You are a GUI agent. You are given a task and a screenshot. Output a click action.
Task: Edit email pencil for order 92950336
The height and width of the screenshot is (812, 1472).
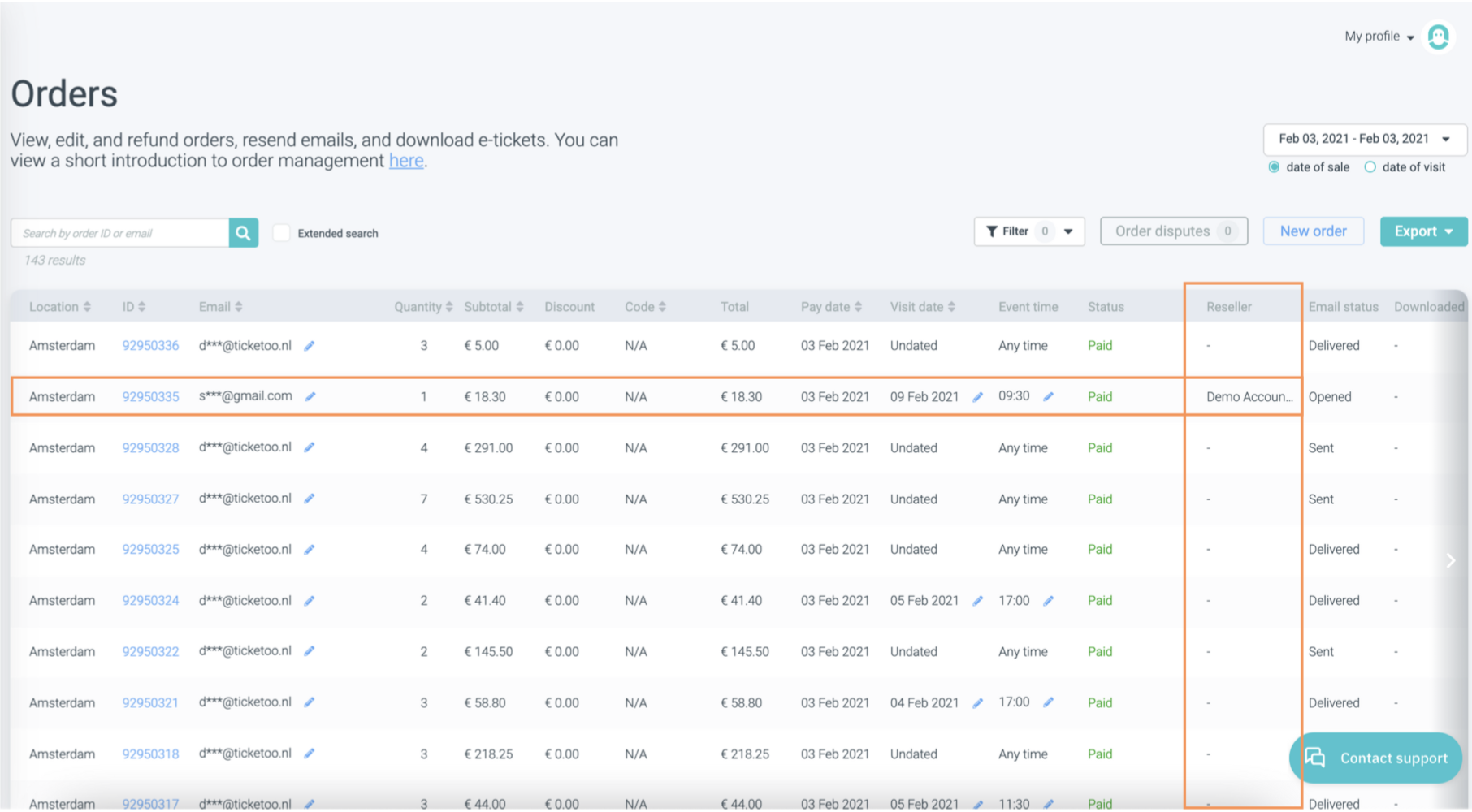(x=310, y=346)
